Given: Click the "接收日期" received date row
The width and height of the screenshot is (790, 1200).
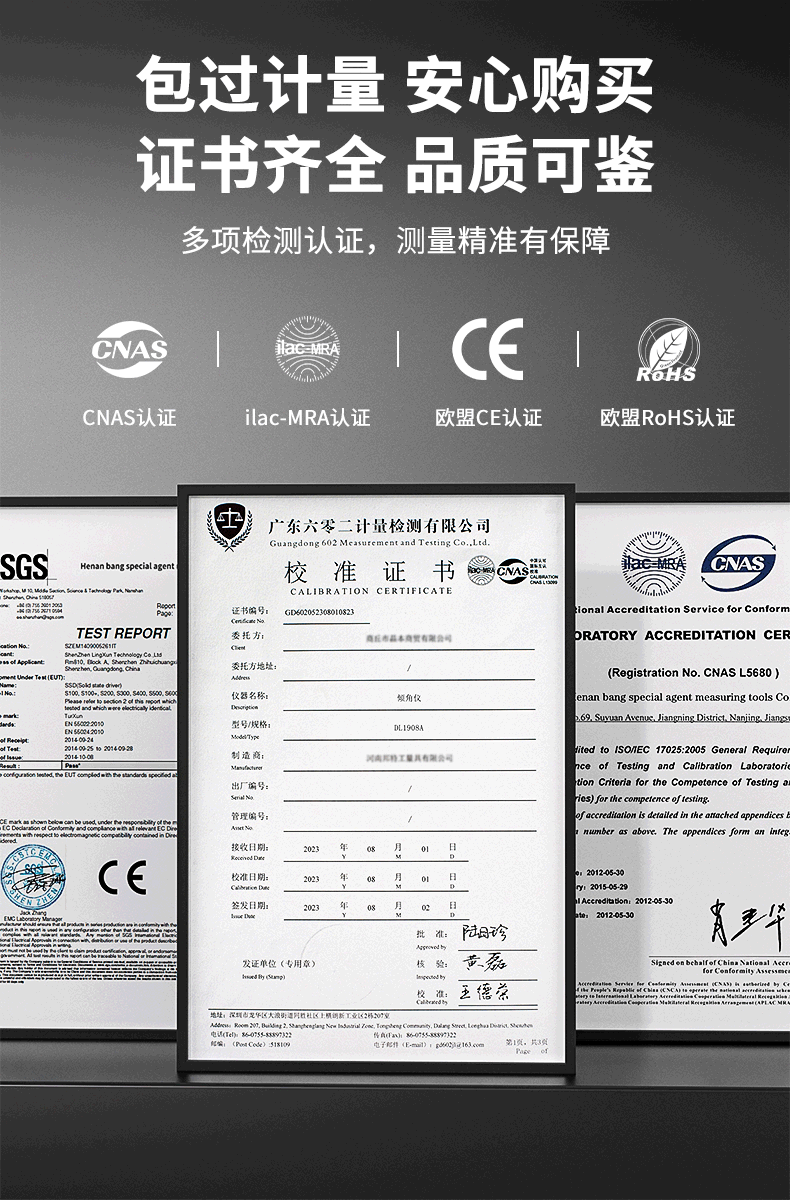Looking at the screenshot, I should point(349,850).
